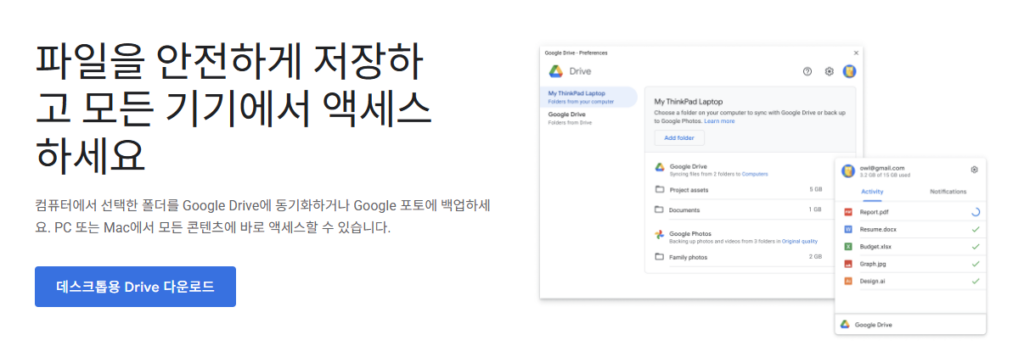
Task: Select the Project assets folder name
Action: (x=688, y=190)
